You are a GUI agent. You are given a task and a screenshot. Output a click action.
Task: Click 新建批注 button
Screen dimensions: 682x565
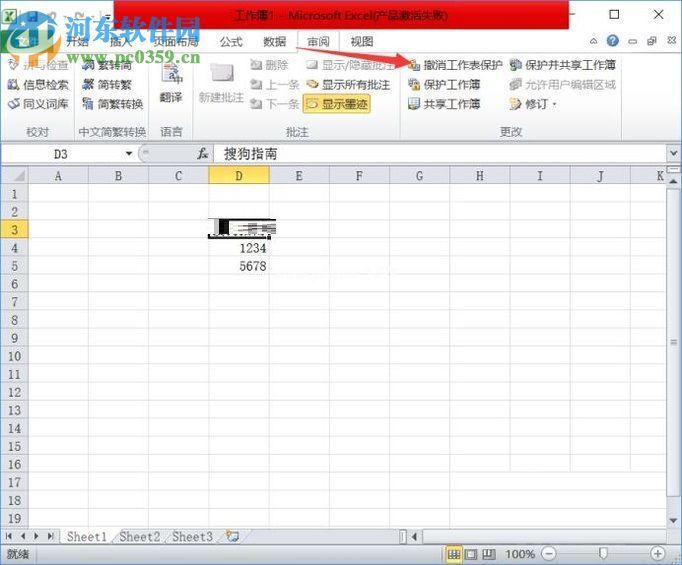click(221, 83)
